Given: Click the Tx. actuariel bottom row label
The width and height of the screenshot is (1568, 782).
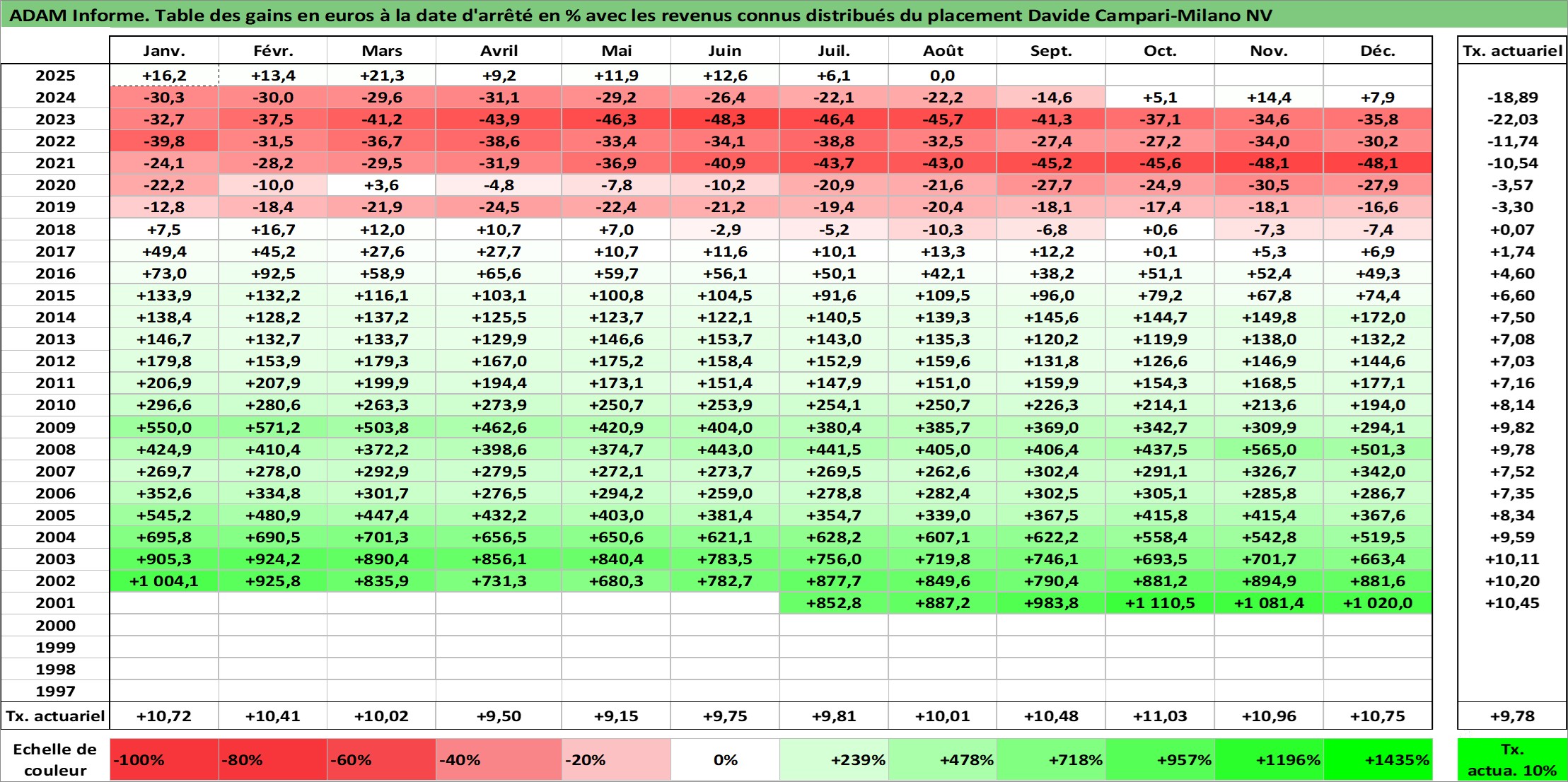Looking at the screenshot, I should click(55, 716).
